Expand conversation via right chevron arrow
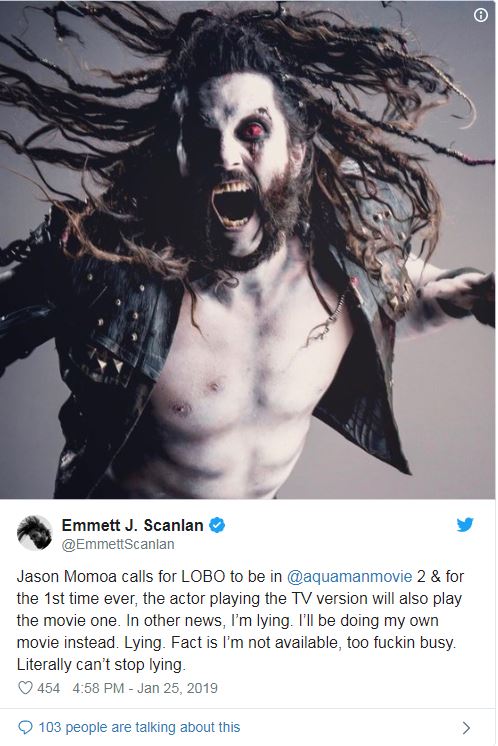Viewport: 498px width, 746px height. coord(466,727)
